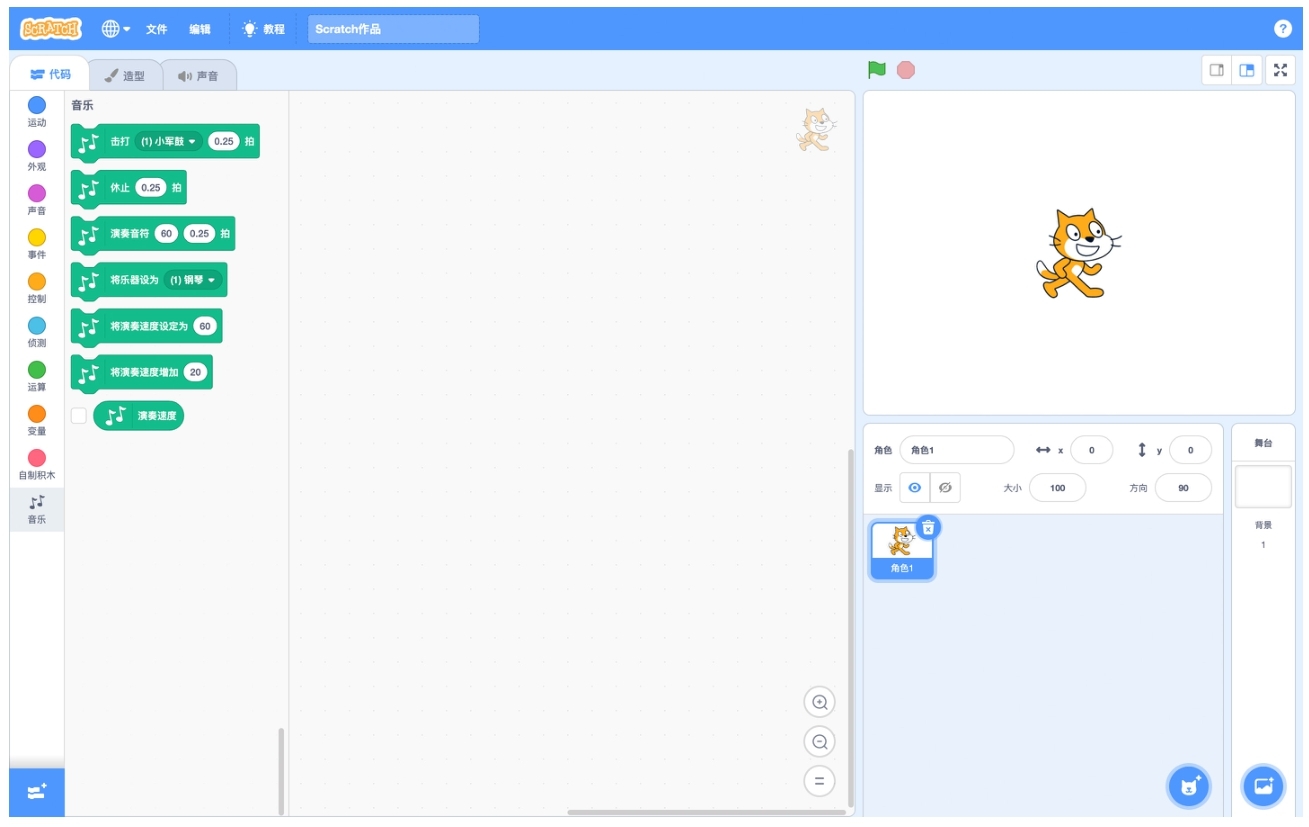The image size is (1309, 827).
Task: Select the 音乐 extension category
Action: pos(37,509)
